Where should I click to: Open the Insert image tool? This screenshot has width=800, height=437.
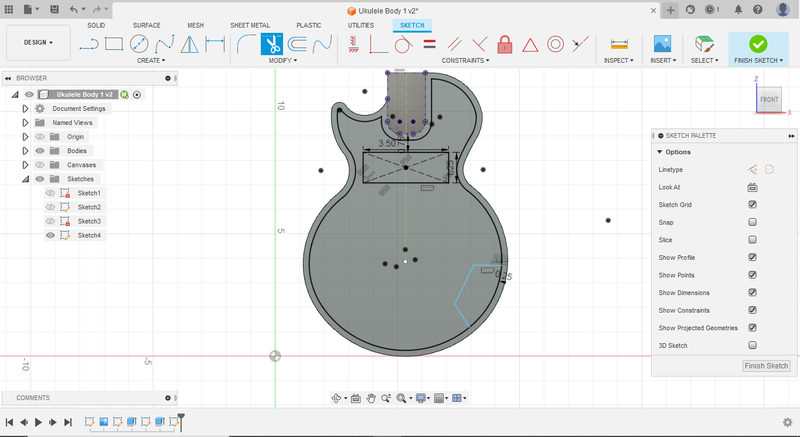pos(661,44)
